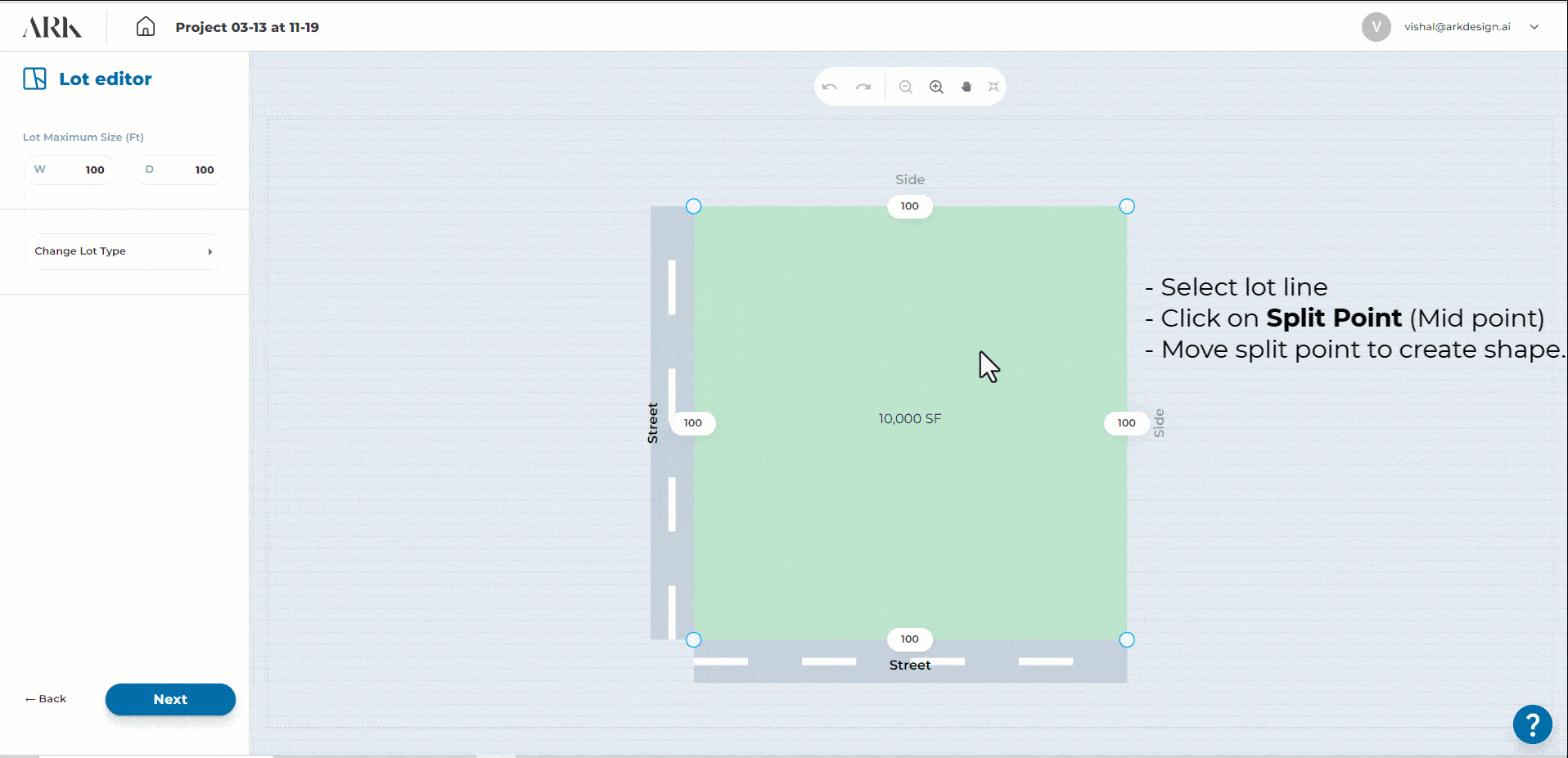
Task: Select the pan hand tool
Action: [966, 87]
